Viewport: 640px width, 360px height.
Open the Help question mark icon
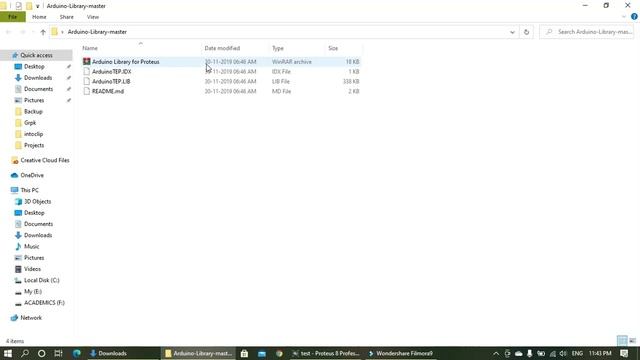click(x=634, y=17)
